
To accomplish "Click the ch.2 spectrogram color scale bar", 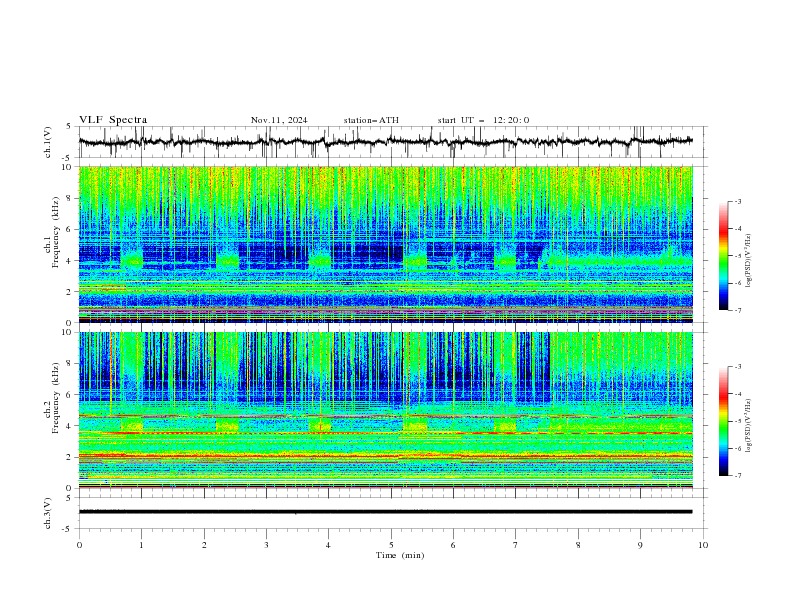I will click(x=723, y=421).
